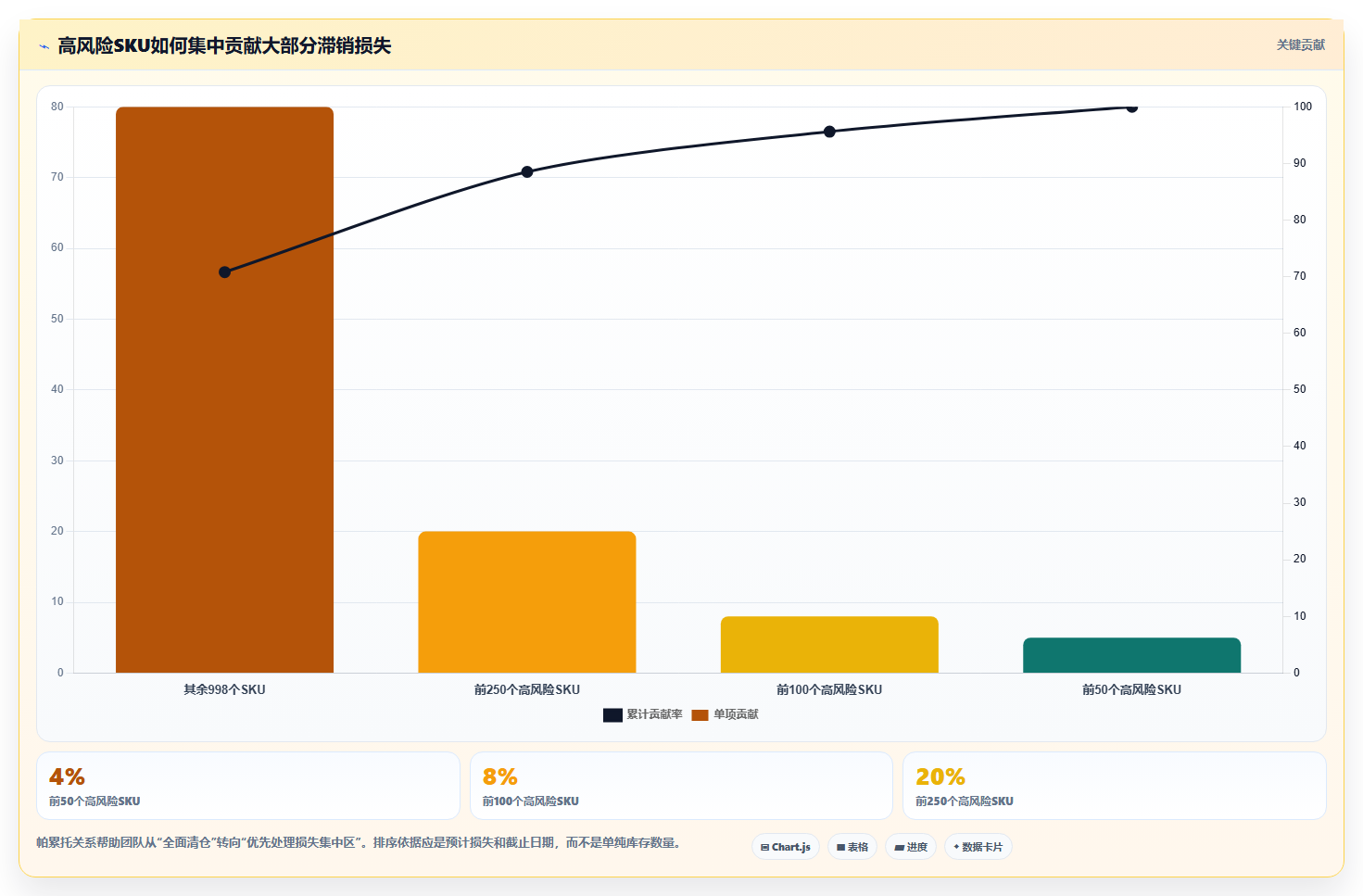
Task: Click the 4% data card
Action: [248, 786]
